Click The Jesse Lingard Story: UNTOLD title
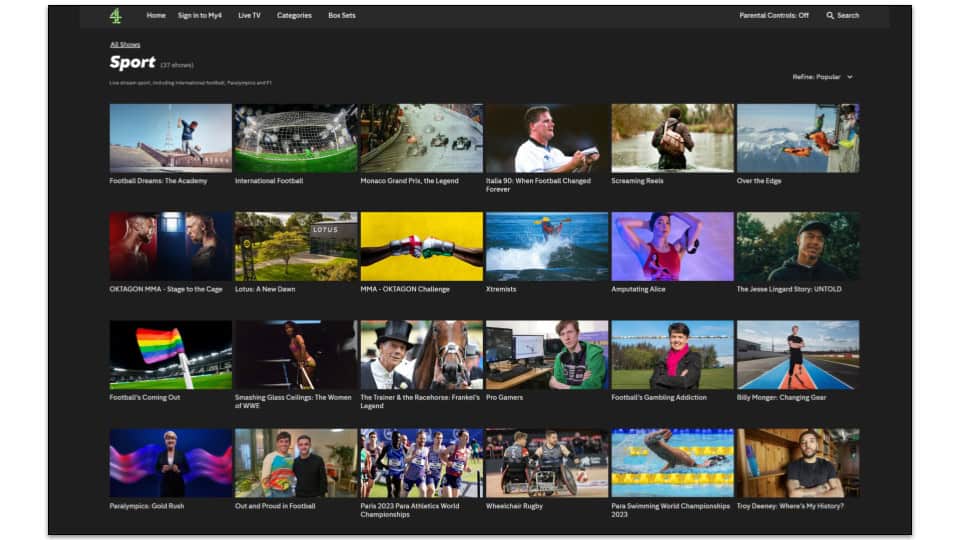960x540 pixels. tap(789, 289)
